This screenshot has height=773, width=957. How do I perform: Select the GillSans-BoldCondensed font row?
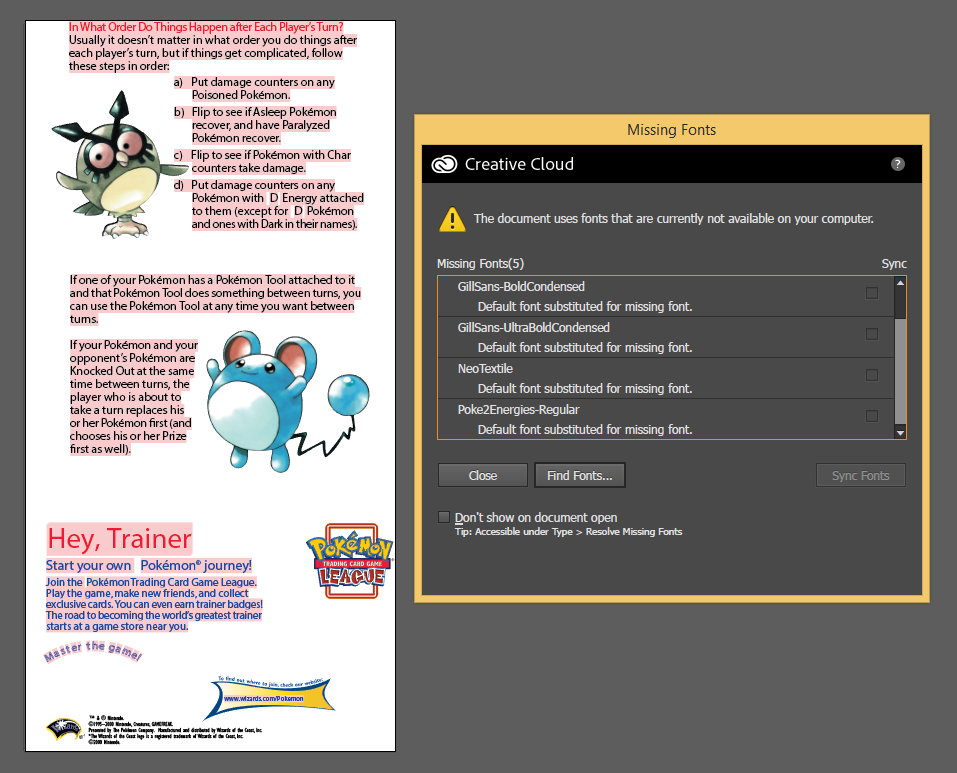pos(666,297)
